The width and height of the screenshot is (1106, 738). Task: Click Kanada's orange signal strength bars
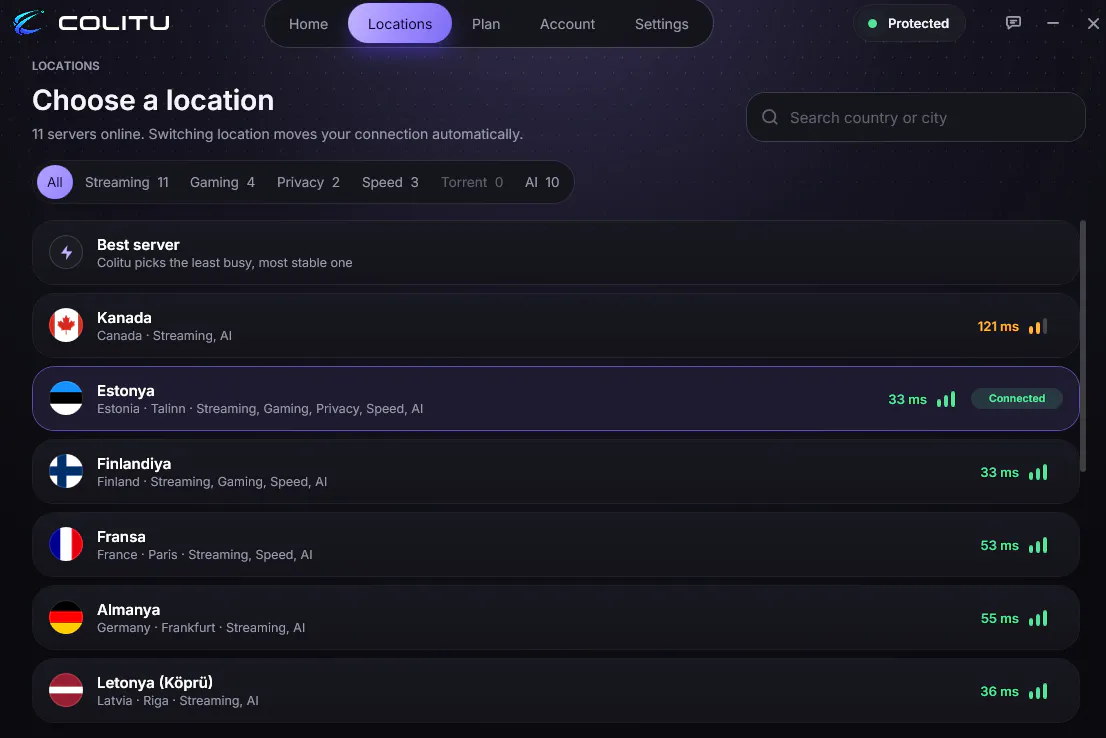(1038, 326)
